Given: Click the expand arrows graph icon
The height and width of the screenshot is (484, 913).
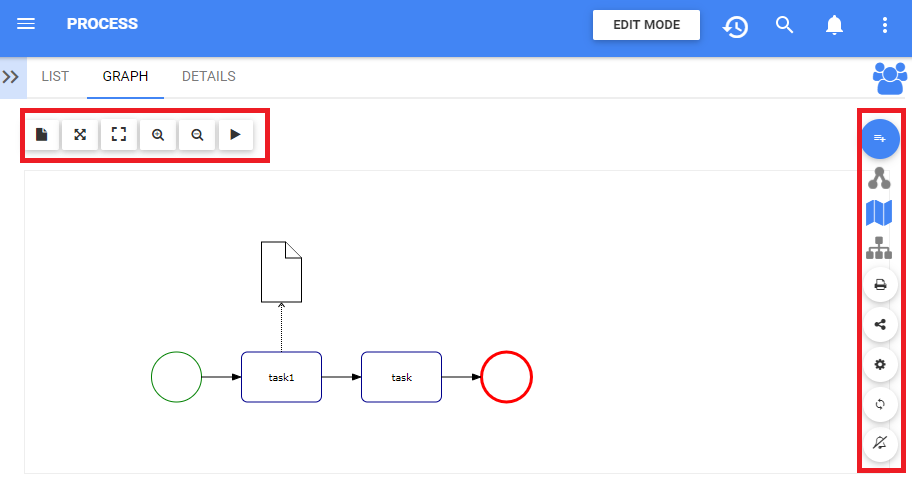Looking at the screenshot, I should [x=80, y=135].
